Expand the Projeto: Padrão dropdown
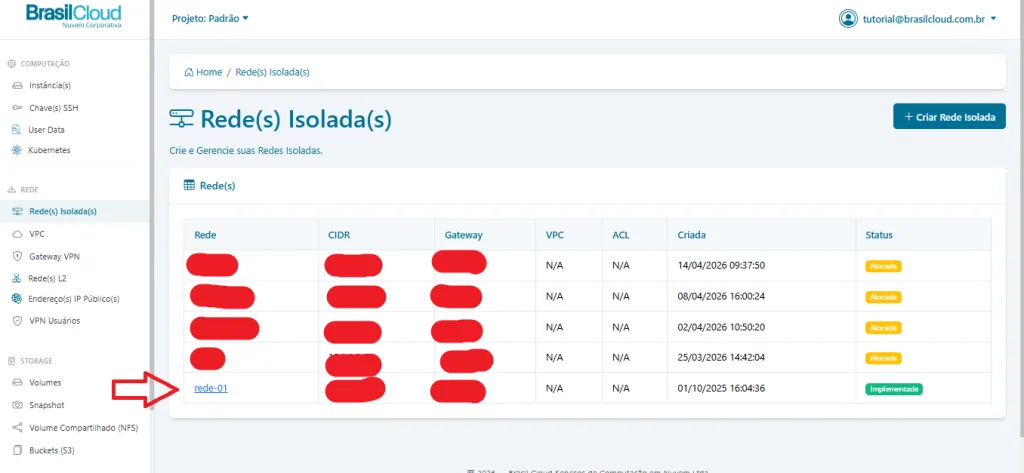1024x473 pixels. [210, 18]
